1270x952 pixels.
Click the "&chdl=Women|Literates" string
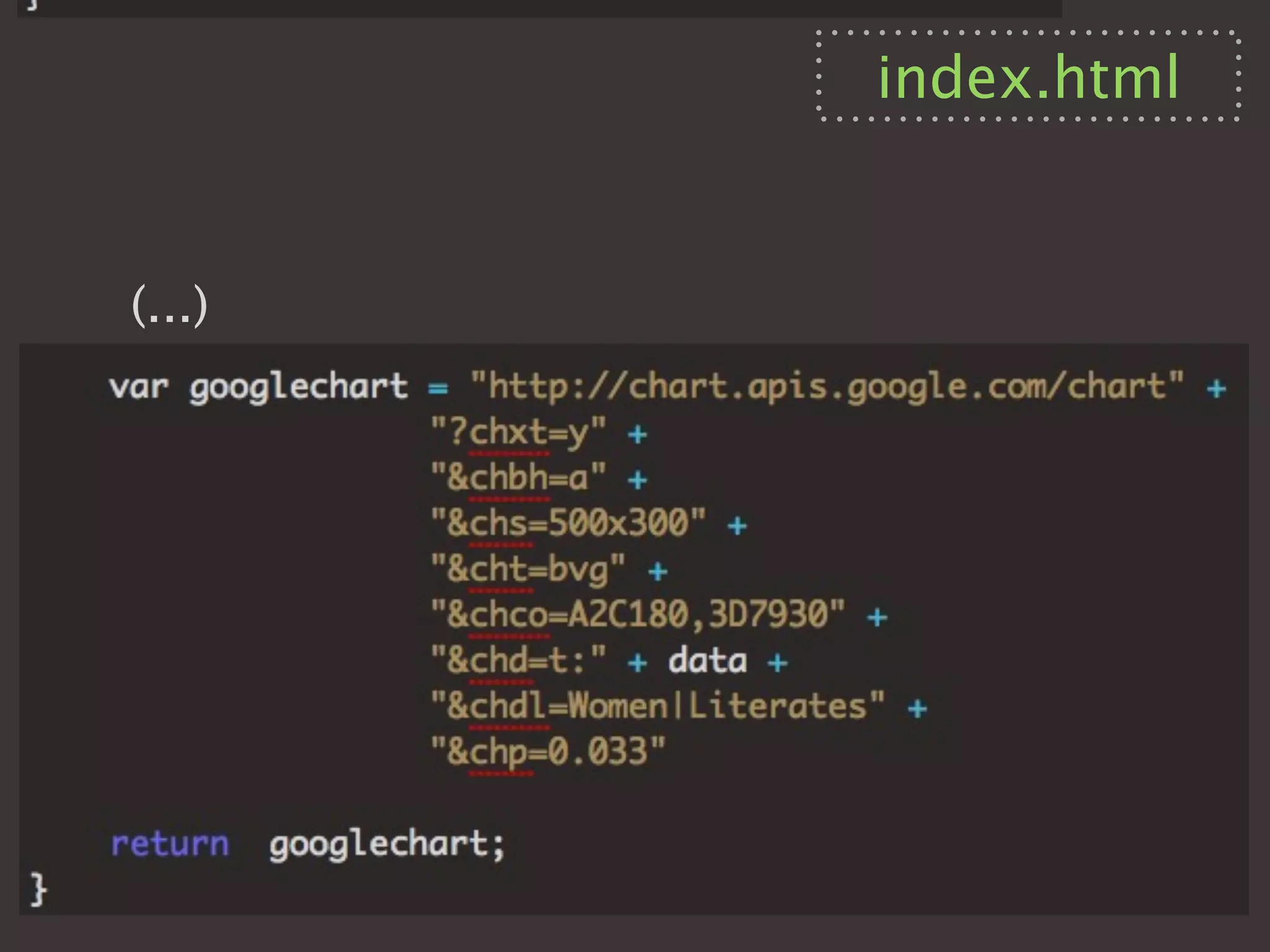point(658,705)
